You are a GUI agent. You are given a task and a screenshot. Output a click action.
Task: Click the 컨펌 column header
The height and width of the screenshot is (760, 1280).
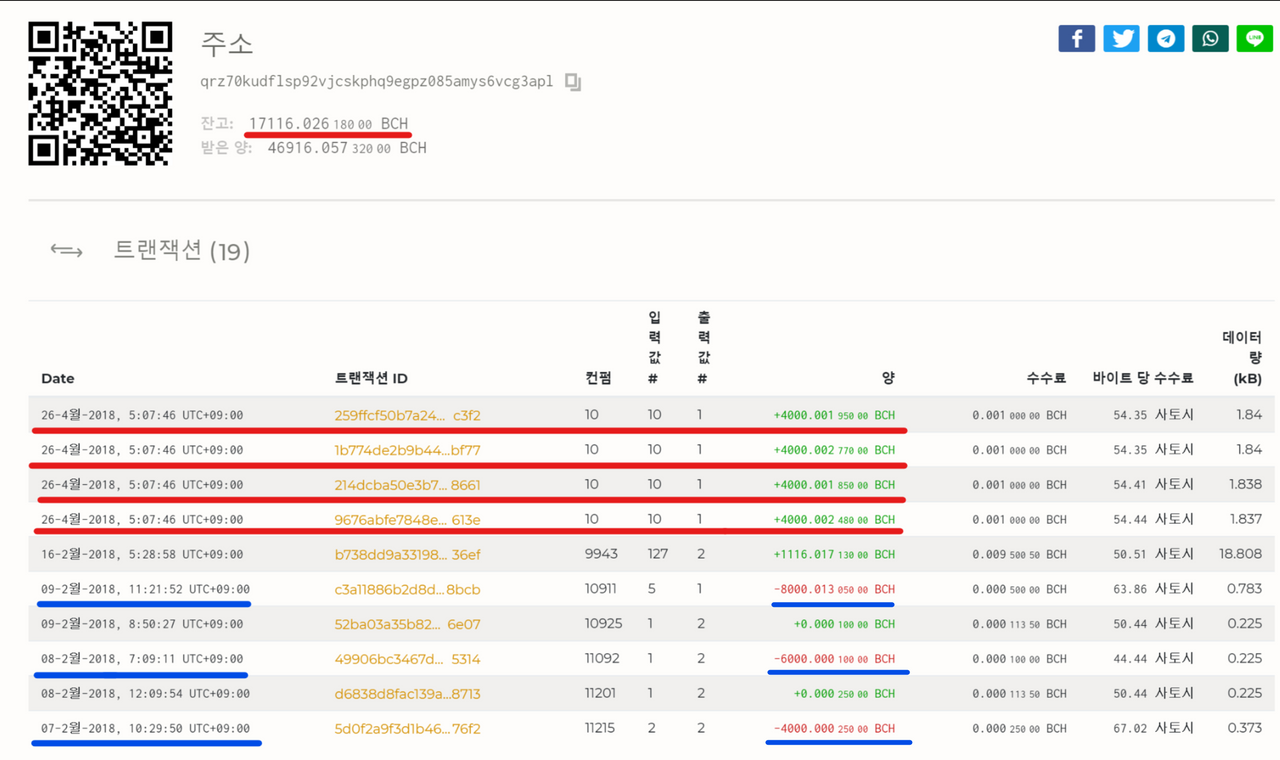pos(598,378)
